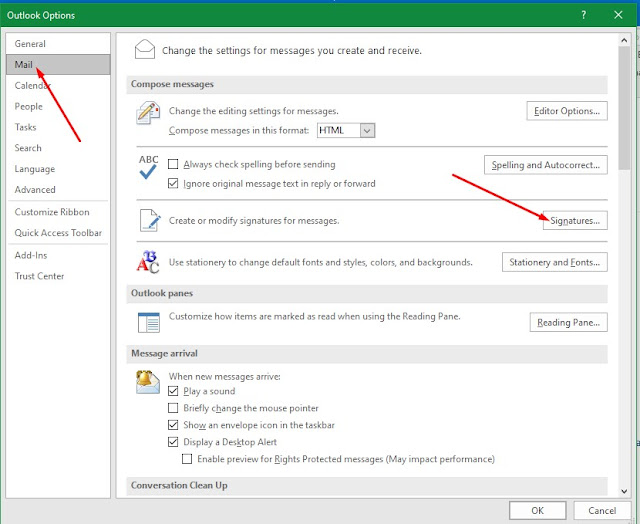Open the Add-Ins category
640x524 pixels.
tap(58, 255)
